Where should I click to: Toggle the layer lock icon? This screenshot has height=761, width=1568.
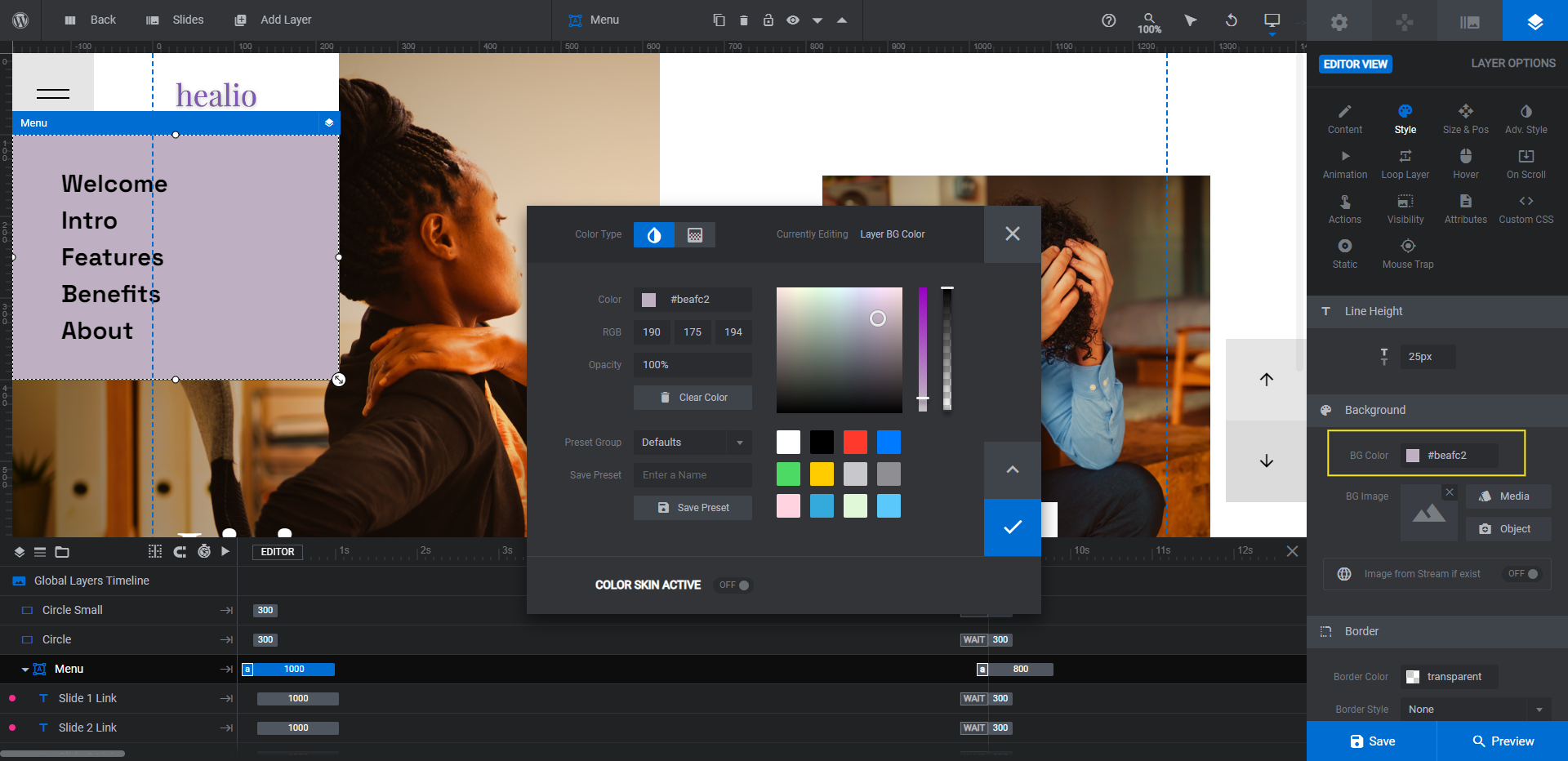768,20
